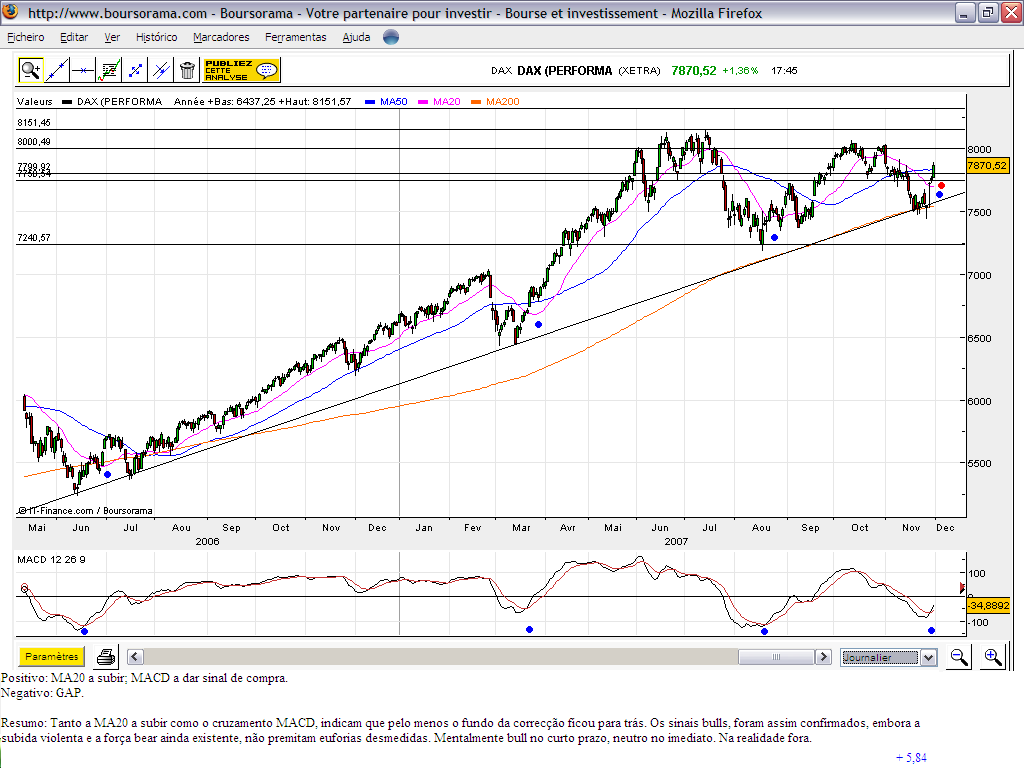Click the 17:45 time in header
The image size is (1024, 768).
pyautogui.click(x=784, y=71)
